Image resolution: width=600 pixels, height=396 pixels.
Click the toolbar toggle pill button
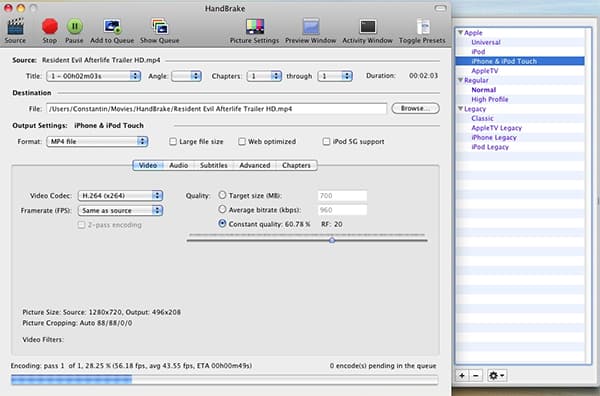tap(440, 8)
